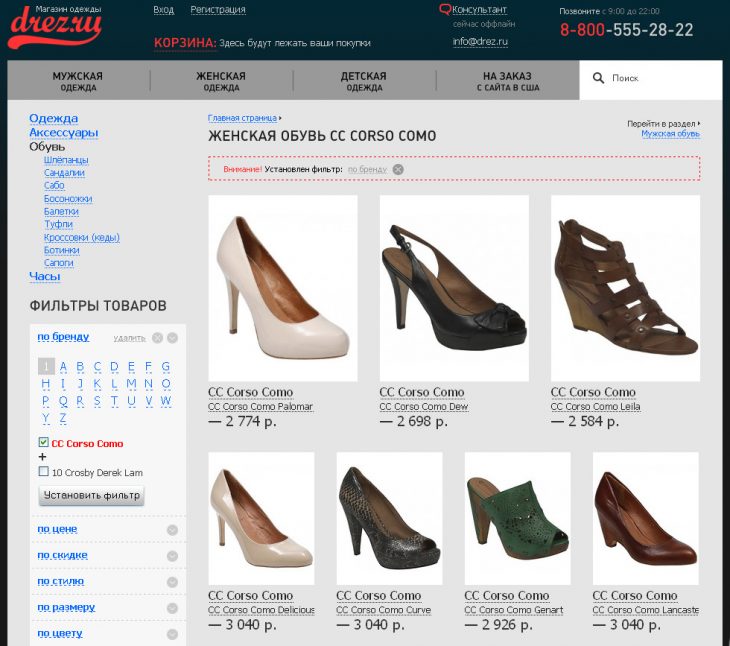Click the Консультант chat icon
Viewport: 730px width, 646px height.
445,10
